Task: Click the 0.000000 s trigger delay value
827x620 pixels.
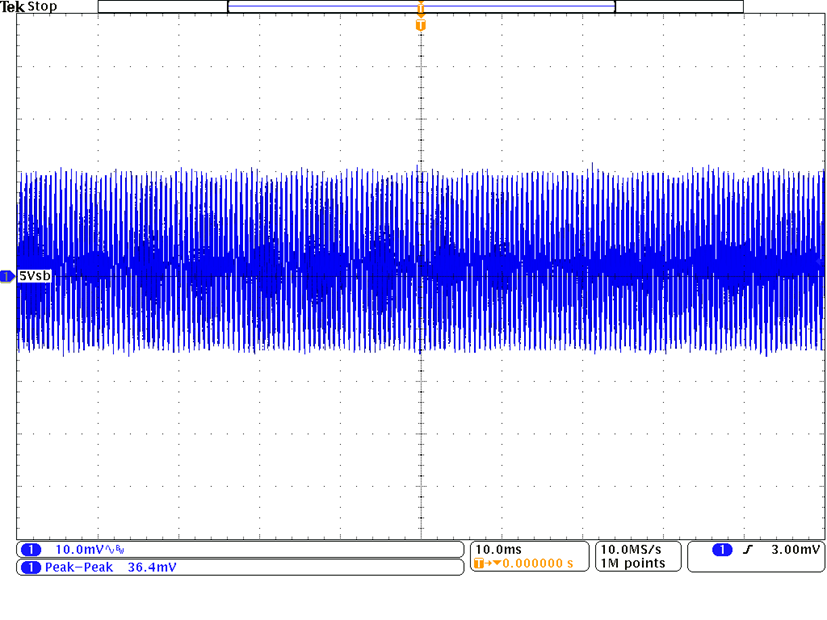Action: point(535,564)
